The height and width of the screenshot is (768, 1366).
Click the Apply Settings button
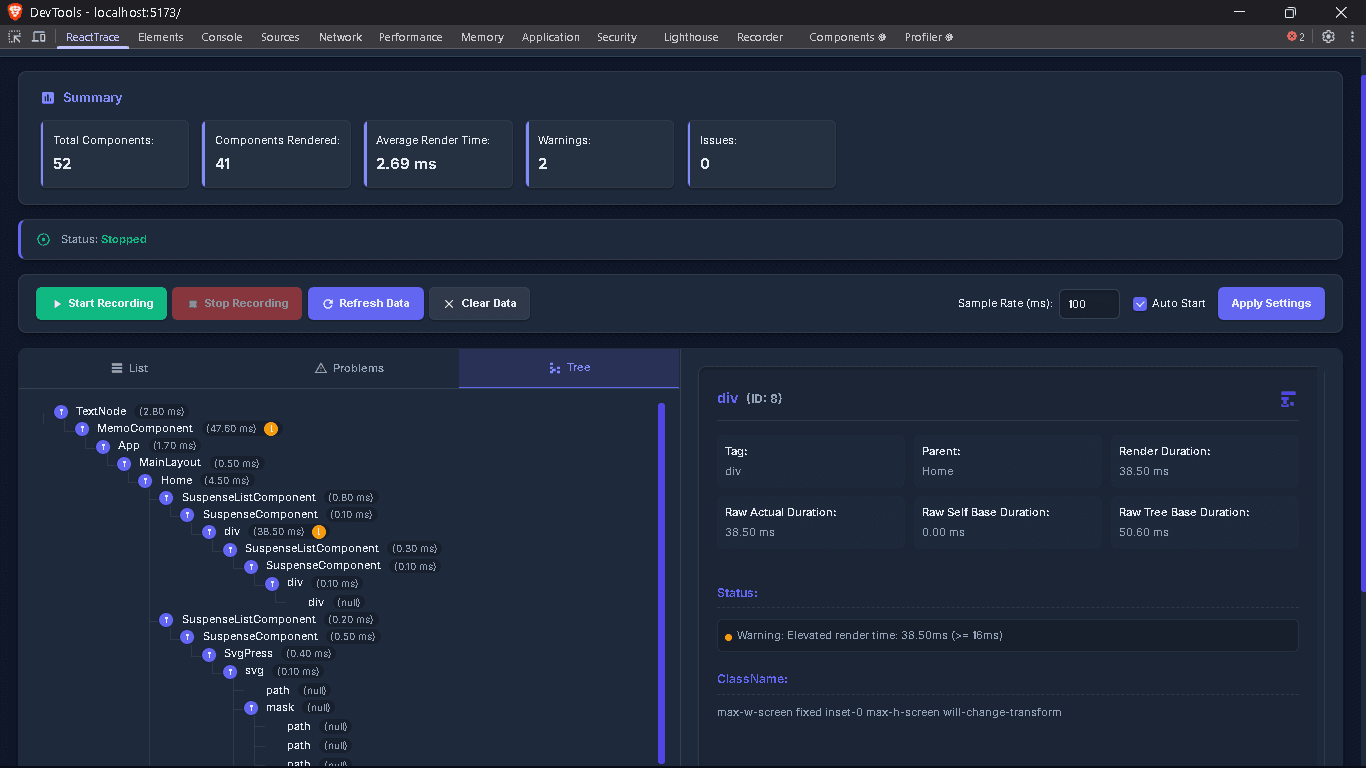[x=1271, y=304]
